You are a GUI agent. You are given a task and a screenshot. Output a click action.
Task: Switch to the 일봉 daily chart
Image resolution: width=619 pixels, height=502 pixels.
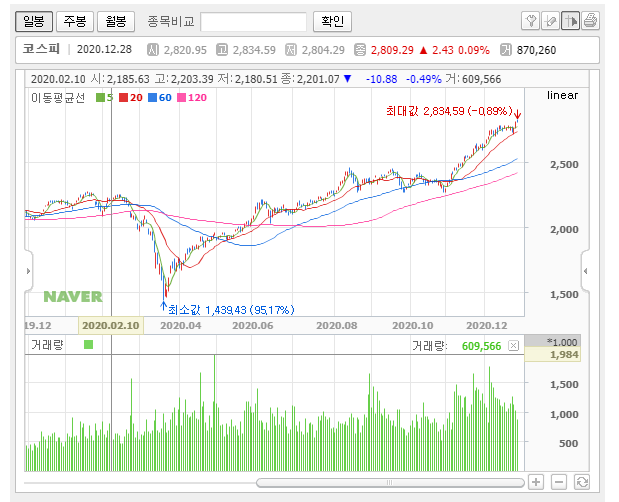pos(34,21)
